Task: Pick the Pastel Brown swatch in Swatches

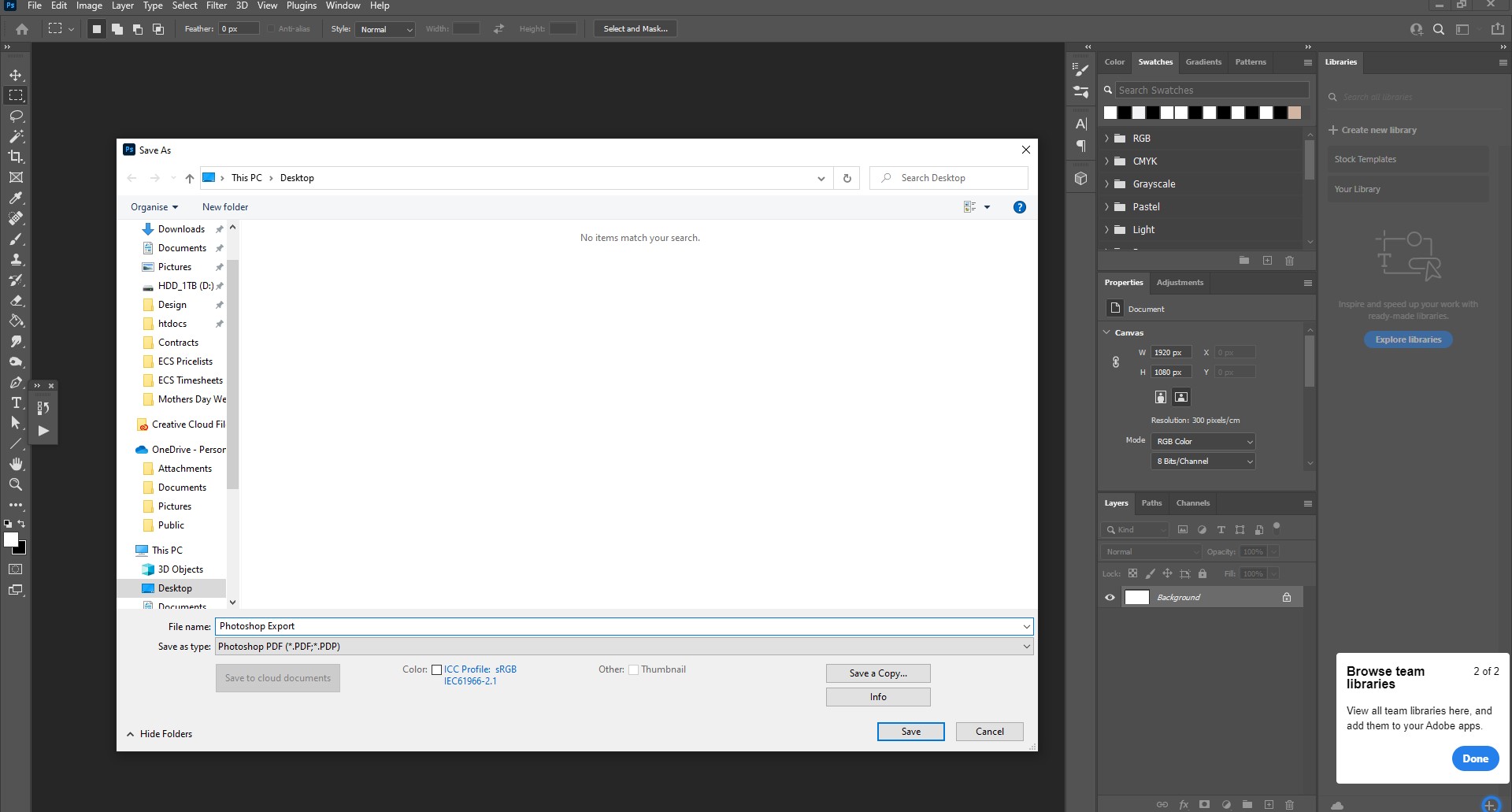Action: [x=1295, y=113]
